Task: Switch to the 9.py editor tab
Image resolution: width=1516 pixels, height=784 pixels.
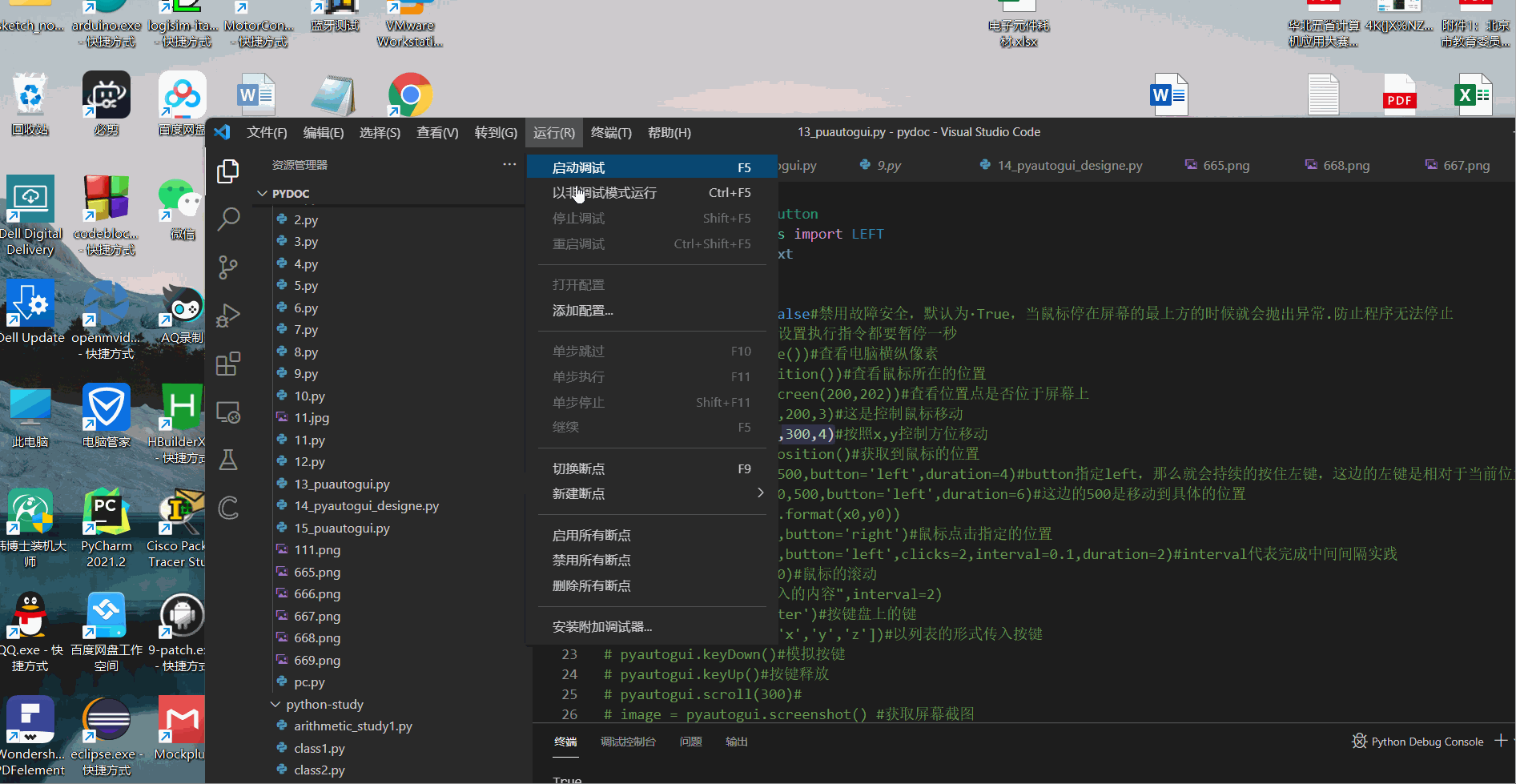Action: coord(880,165)
